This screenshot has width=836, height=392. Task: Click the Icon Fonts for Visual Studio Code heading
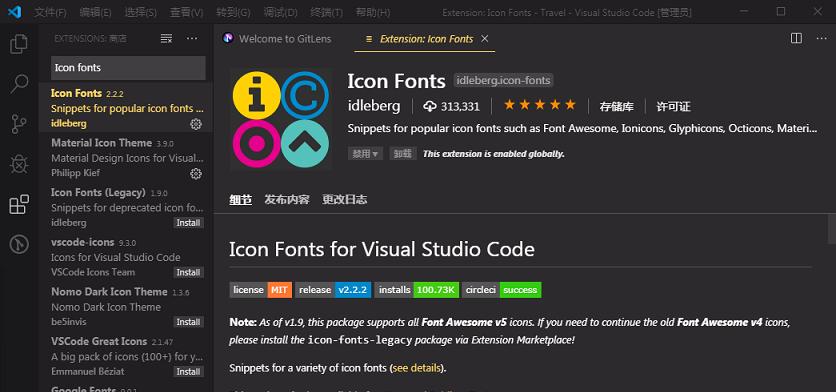(382, 249)
